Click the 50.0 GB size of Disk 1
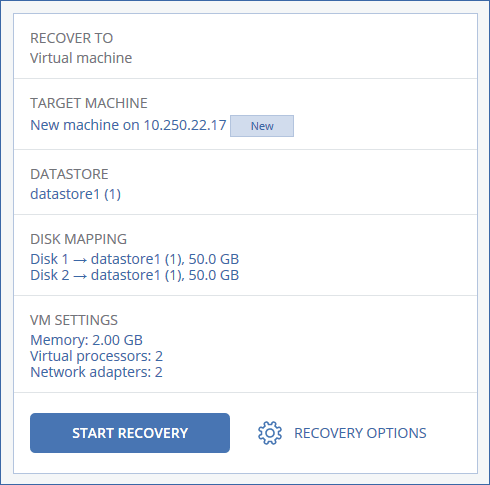This screenshot has width=490, height=485. point(214,259)
